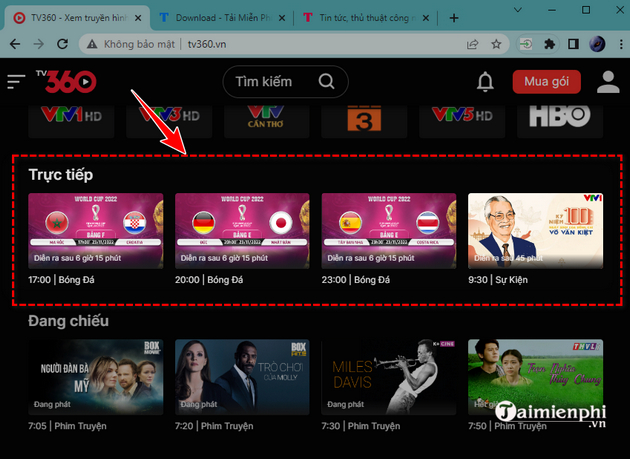This screenshot has width=630, height=459.
Task: Go back with the browser back arrow
Action: tap(15, 44)
